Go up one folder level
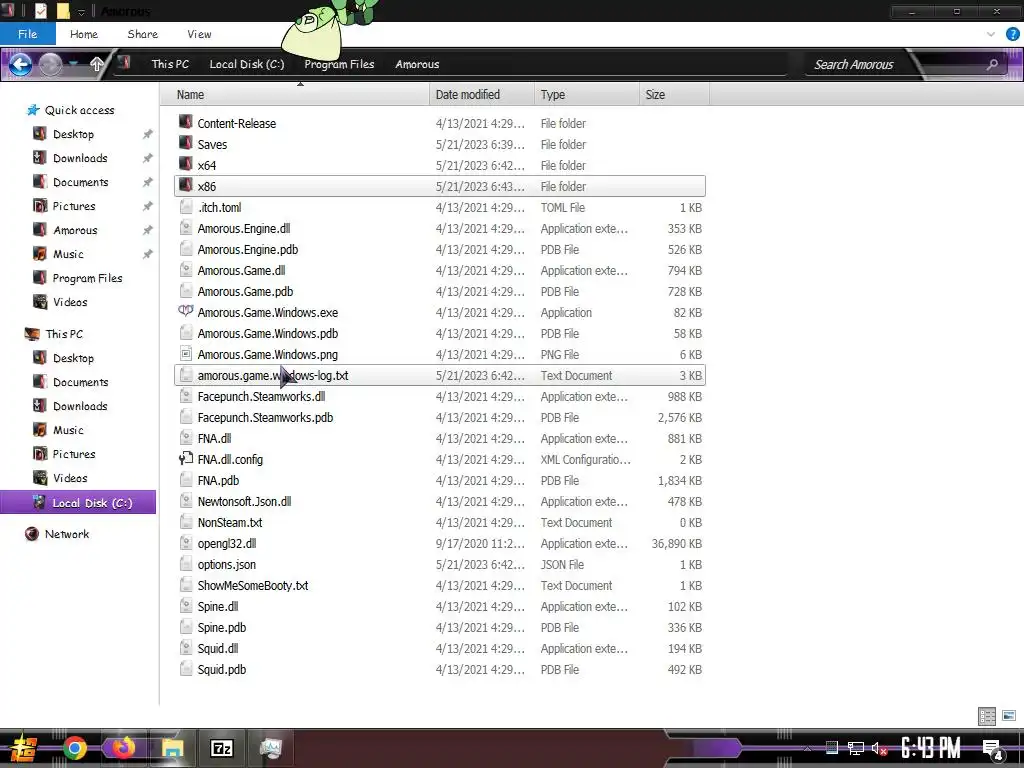1024x768 pixels. pyautogui.click(x=97, y=64)
